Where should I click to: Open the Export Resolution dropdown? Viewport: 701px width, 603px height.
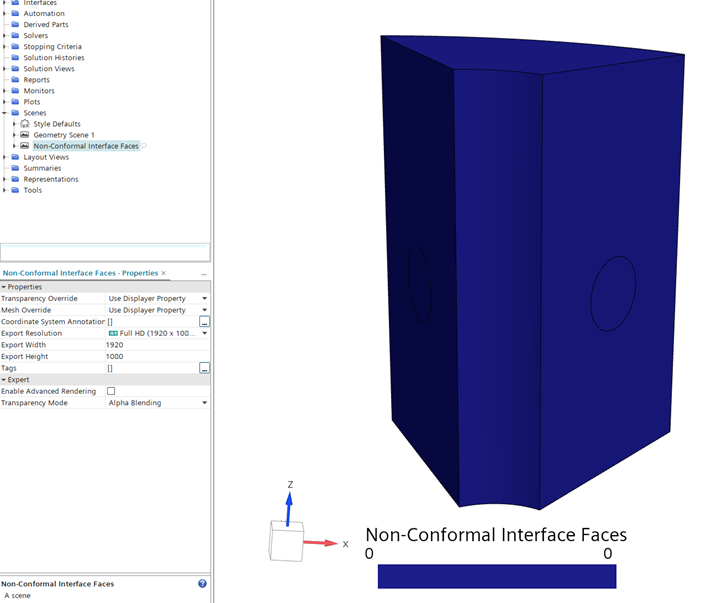click(x=204, y=333)
